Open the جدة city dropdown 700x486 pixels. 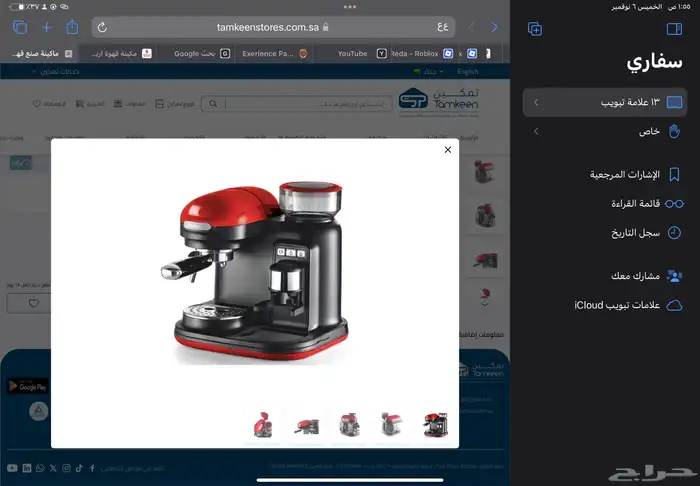428,71
